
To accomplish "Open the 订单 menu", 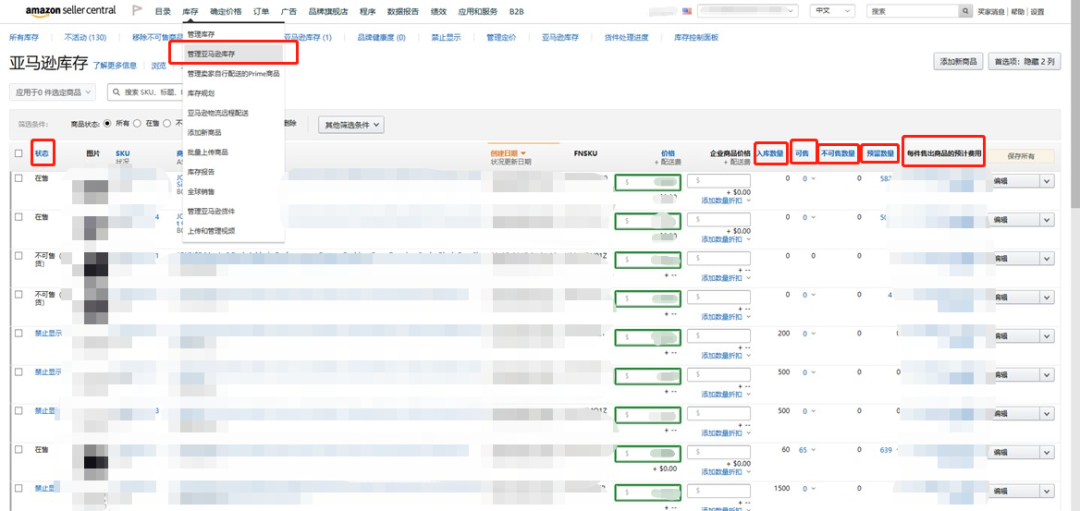I will 261,12.
